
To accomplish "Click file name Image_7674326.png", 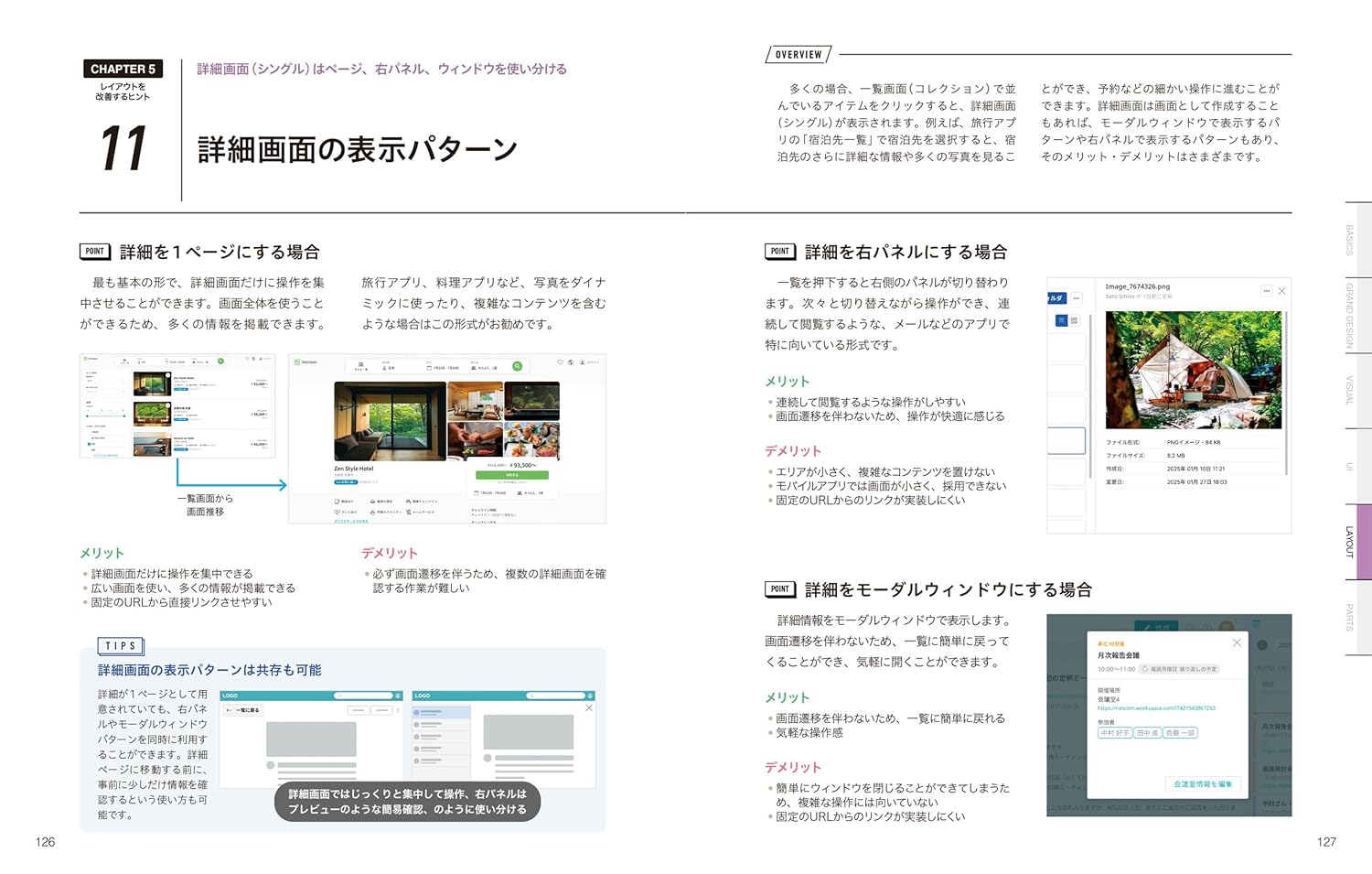I will click(x=1138, y=286).
